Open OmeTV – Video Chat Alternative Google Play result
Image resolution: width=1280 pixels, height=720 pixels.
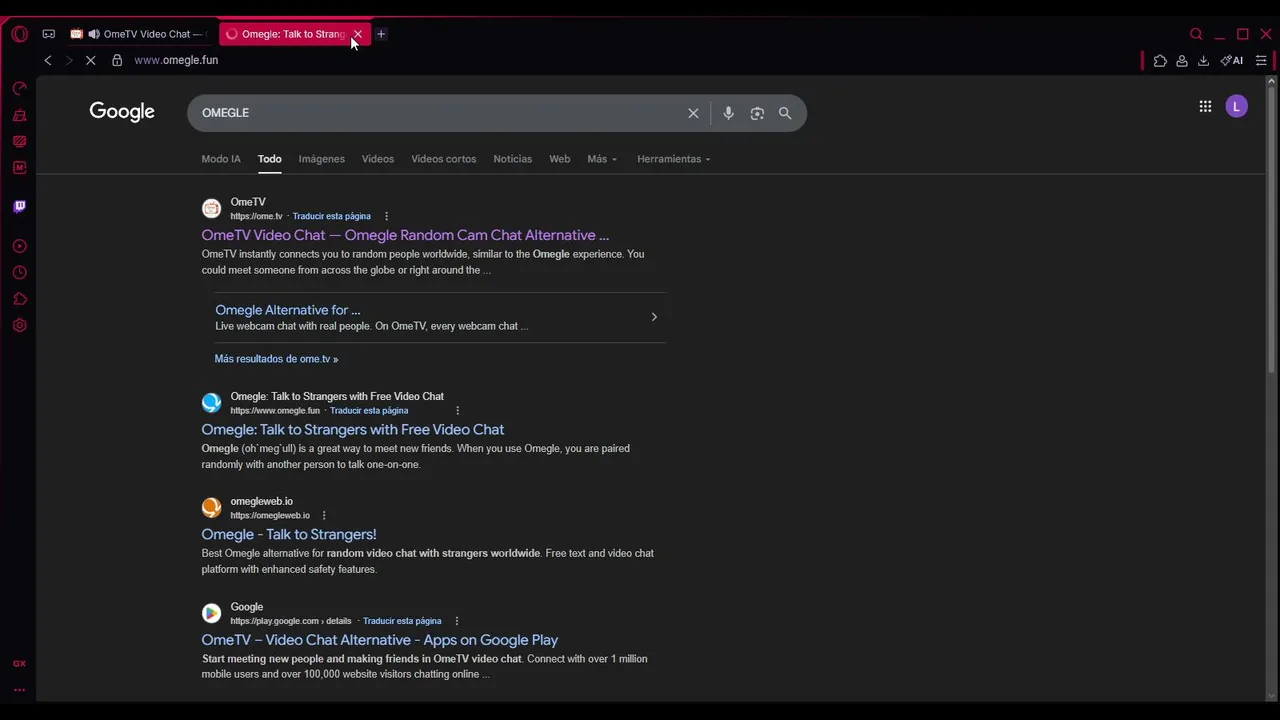[x=380, y=640]
